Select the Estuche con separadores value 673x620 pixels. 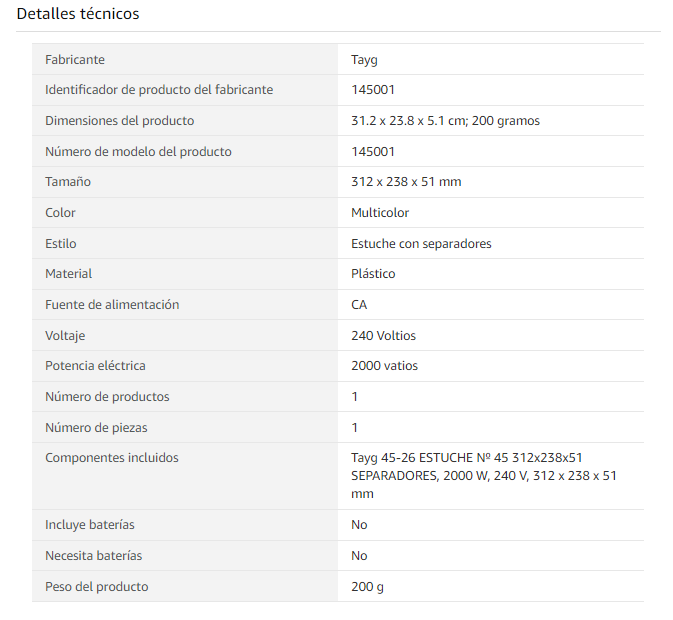421,243
